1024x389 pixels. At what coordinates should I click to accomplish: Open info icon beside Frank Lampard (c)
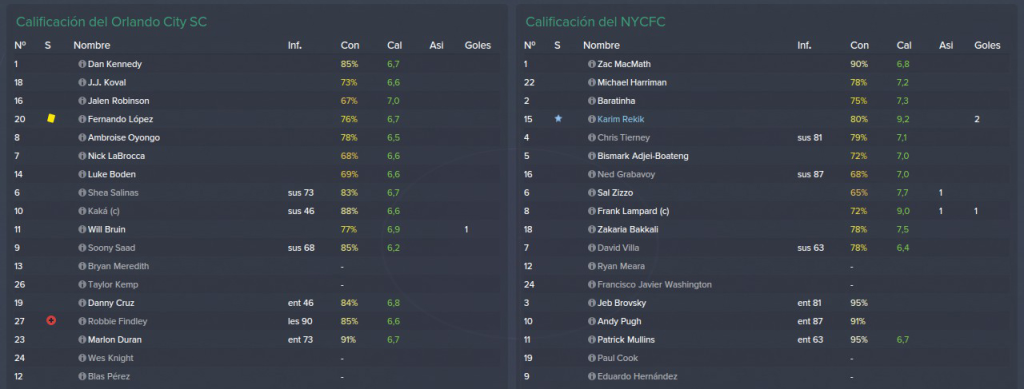(x=592, y=211)
